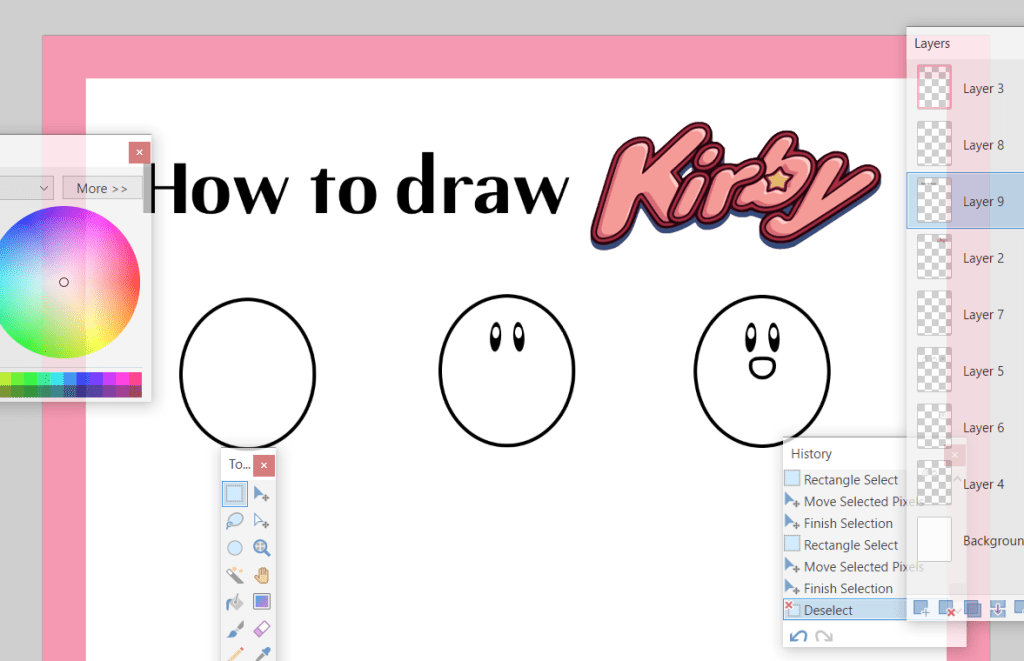Viewport: 1024px width, 661px height.
Task: Click Add New Layer icon
Action: (921, 608)
